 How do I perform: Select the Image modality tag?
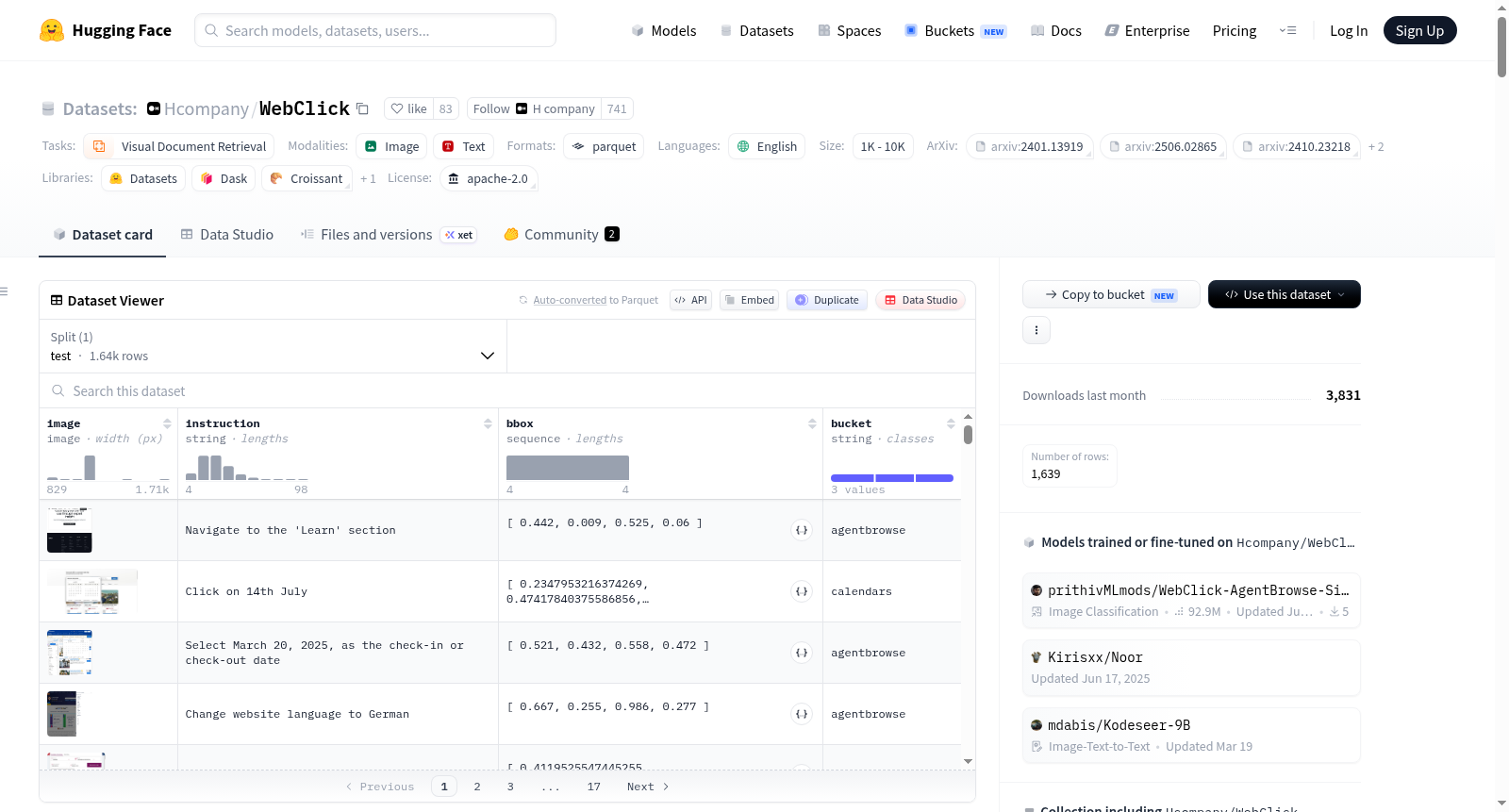coord(391,146)
